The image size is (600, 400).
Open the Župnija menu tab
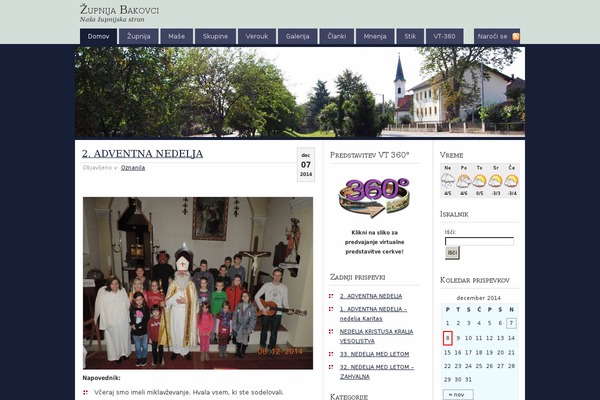click(139, 36)
